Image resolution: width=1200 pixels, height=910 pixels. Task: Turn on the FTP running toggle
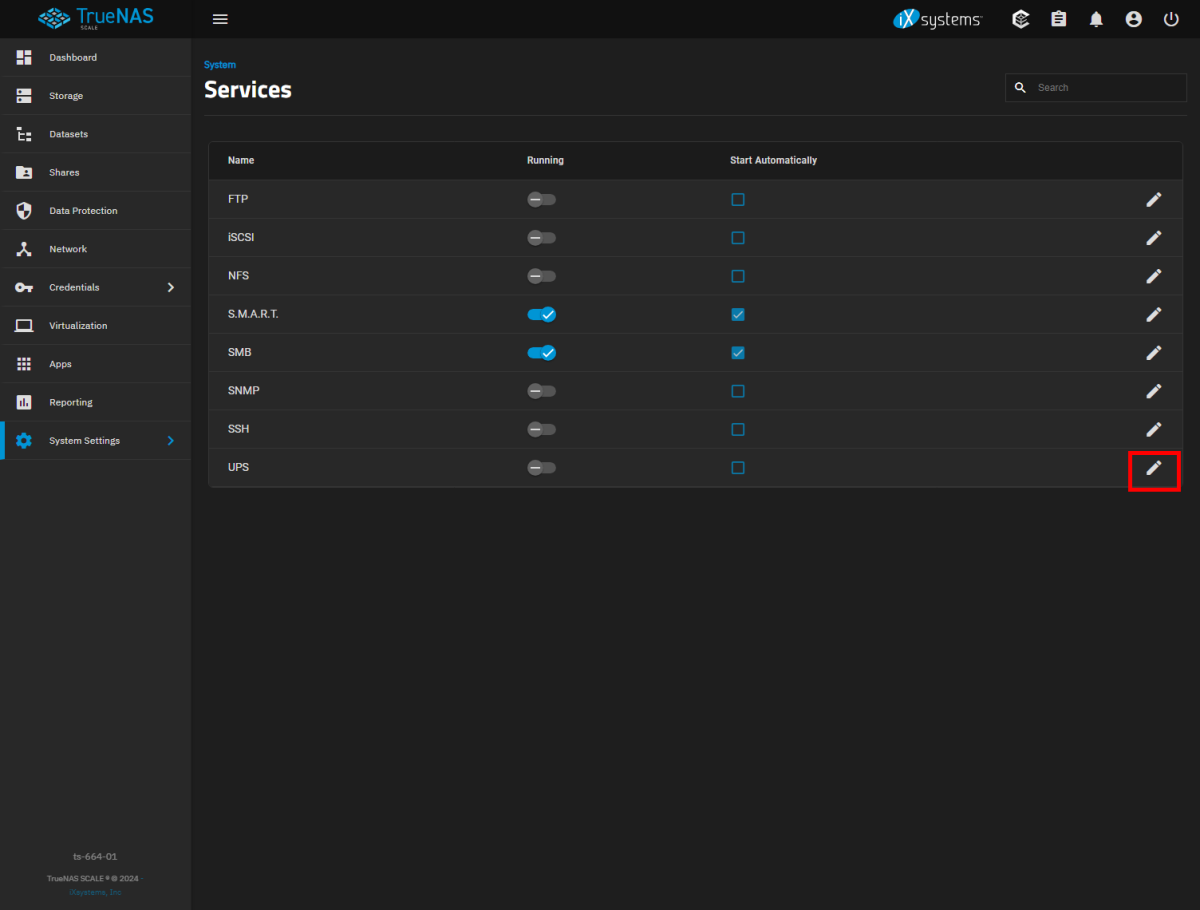541,199
